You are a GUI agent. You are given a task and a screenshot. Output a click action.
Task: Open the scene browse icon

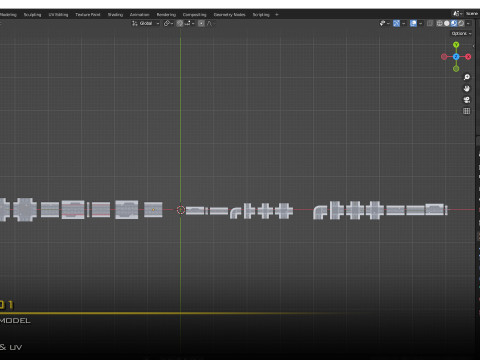click(457, 14)
